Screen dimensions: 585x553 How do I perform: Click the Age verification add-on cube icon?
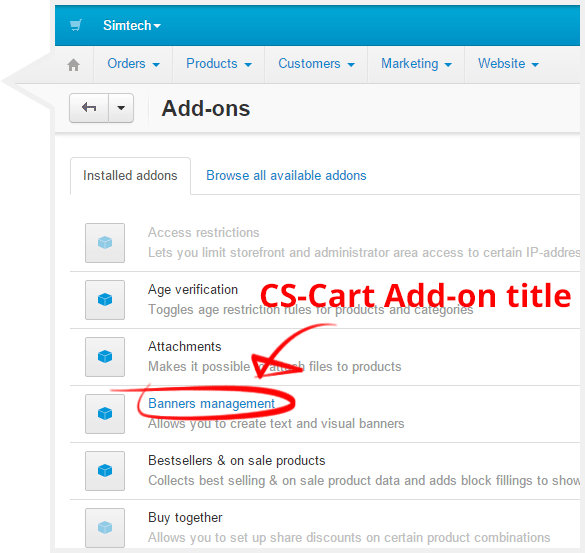coord(105,300)
